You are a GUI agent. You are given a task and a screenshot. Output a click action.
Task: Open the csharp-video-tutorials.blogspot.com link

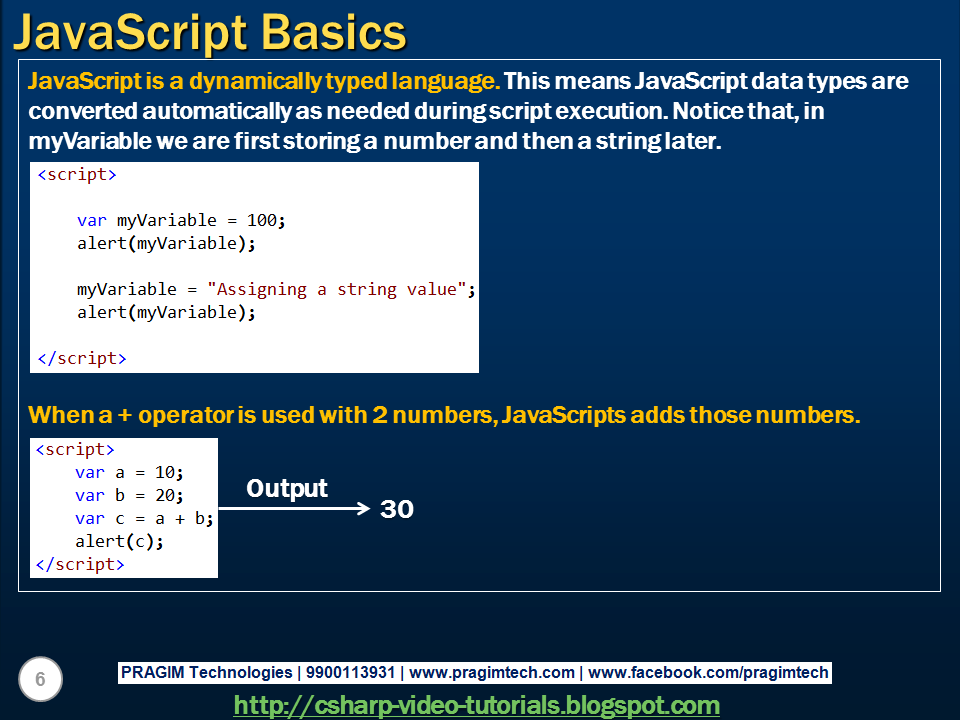coord(476,706)
